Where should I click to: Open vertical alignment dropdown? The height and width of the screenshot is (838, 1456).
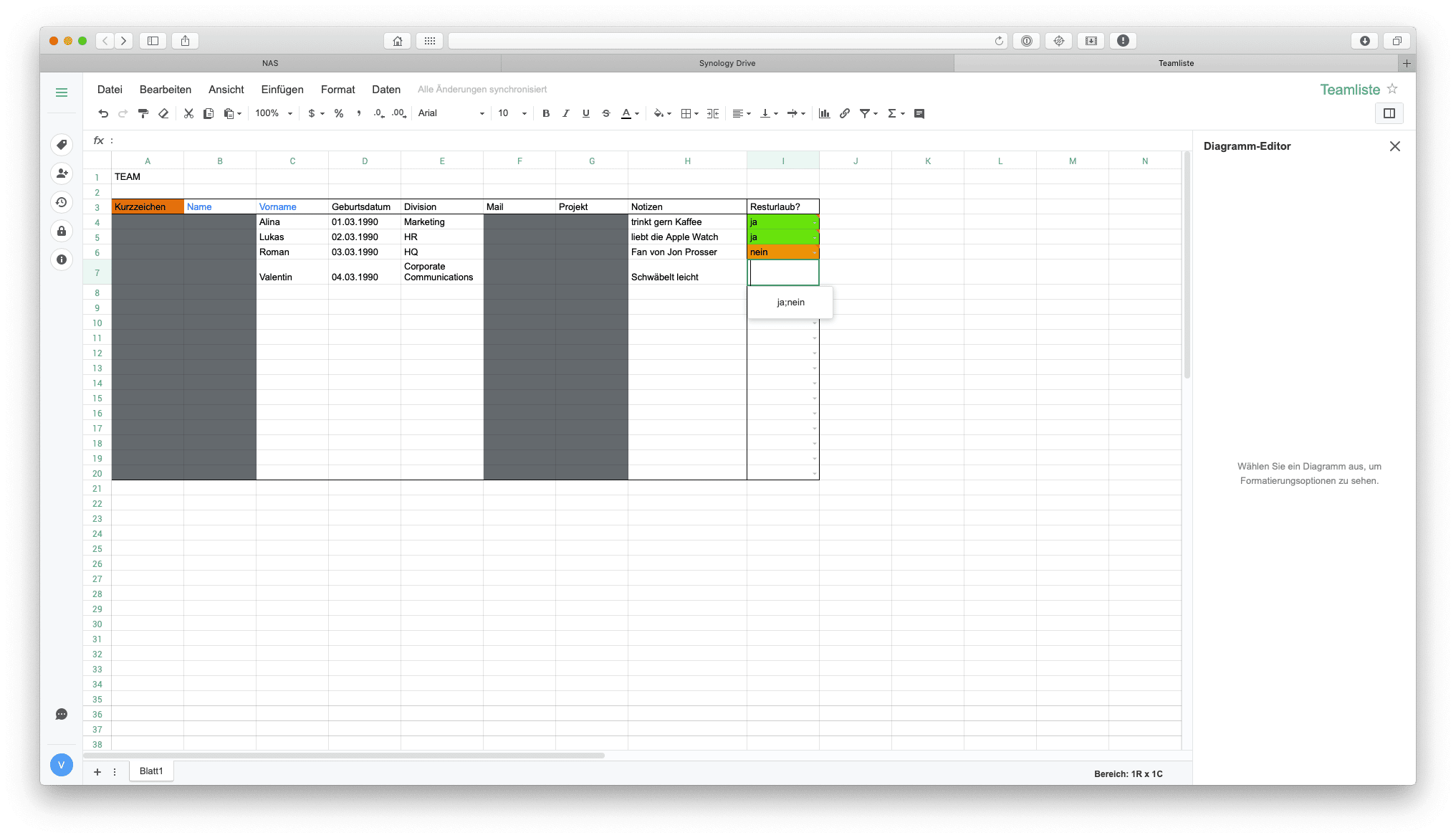point(769,113)
